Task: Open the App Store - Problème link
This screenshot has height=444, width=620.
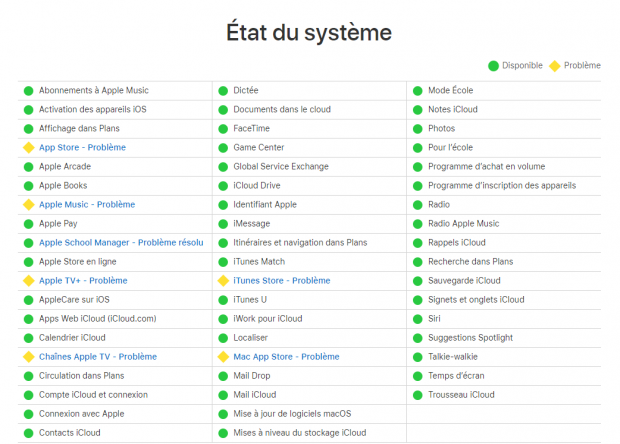Action: point(82,147)
